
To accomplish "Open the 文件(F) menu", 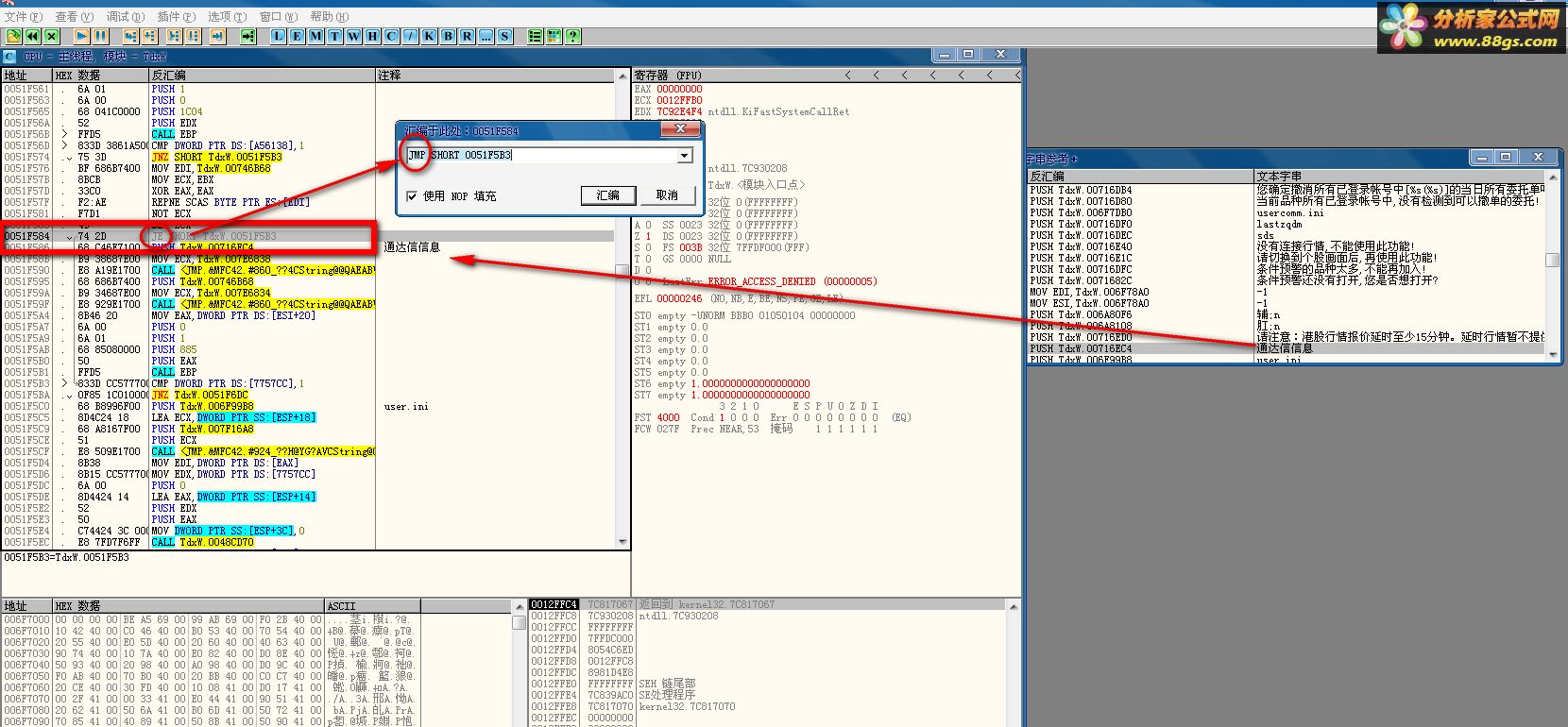I will (x=24, y=16).
